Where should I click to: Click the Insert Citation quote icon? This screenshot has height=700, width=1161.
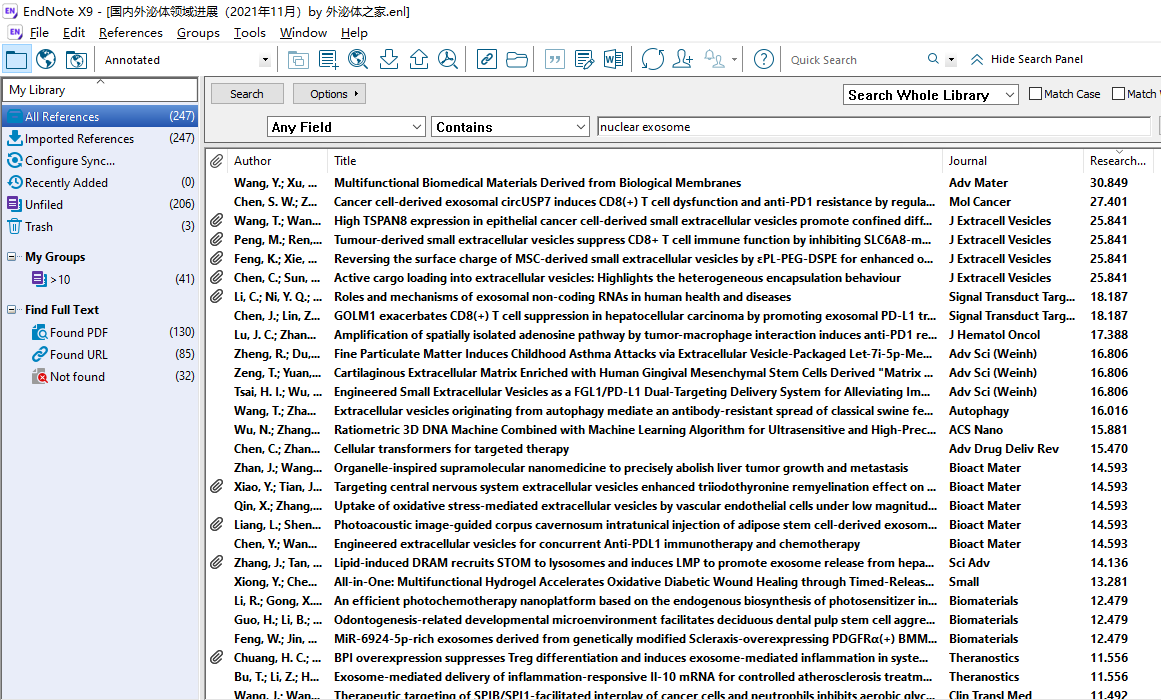pyautogui.click(x=555, y=59)
